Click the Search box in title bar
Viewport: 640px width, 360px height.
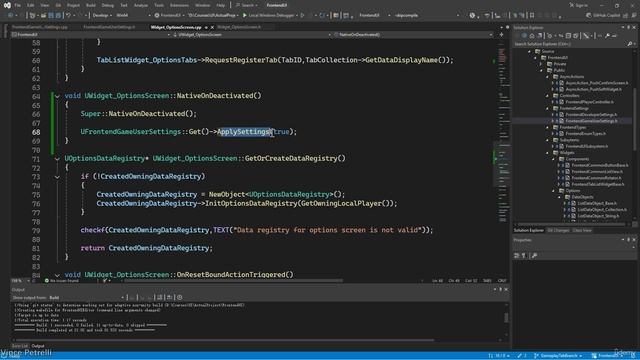(247, 5)
